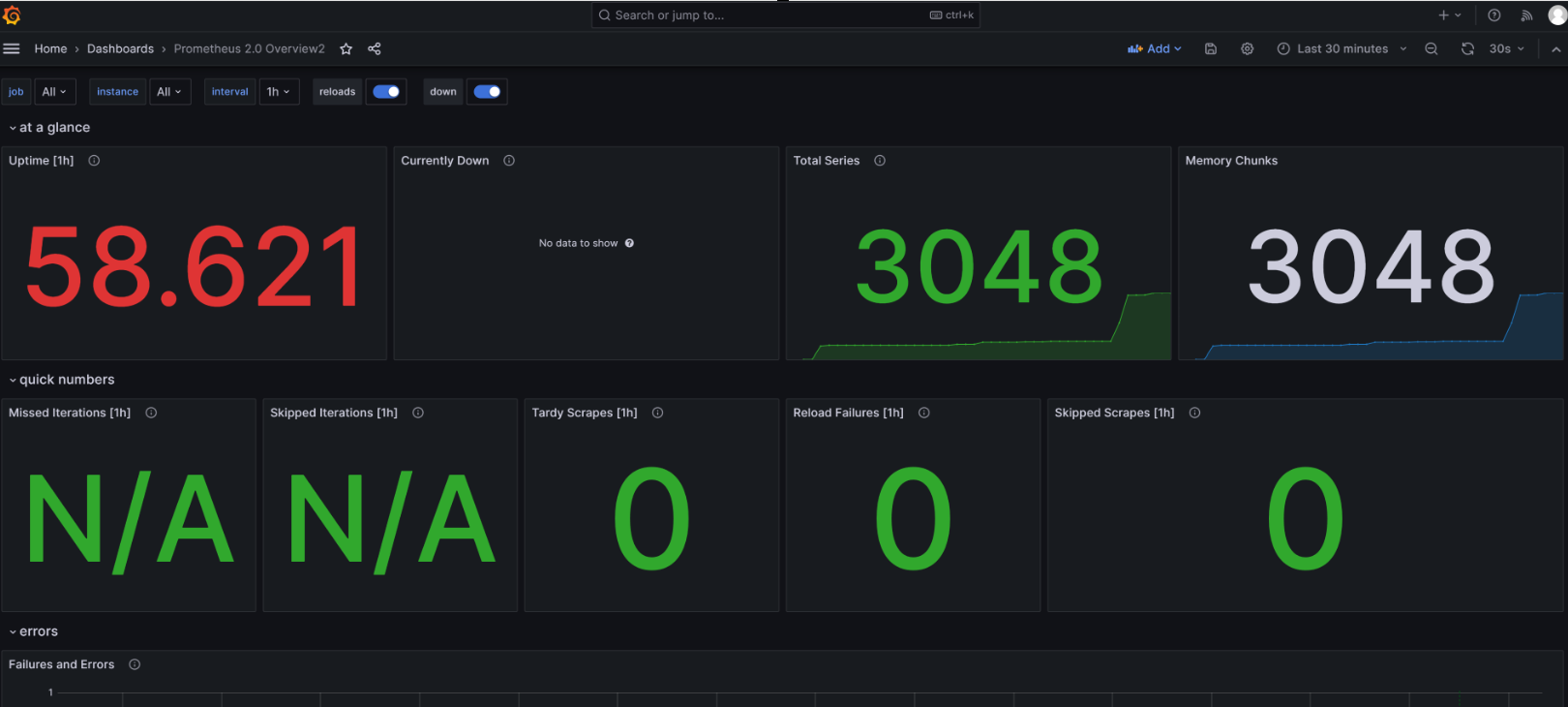1568x707 pixels.
Task: Show info for Reload Failures panel
Action: (x=924, y=413)
